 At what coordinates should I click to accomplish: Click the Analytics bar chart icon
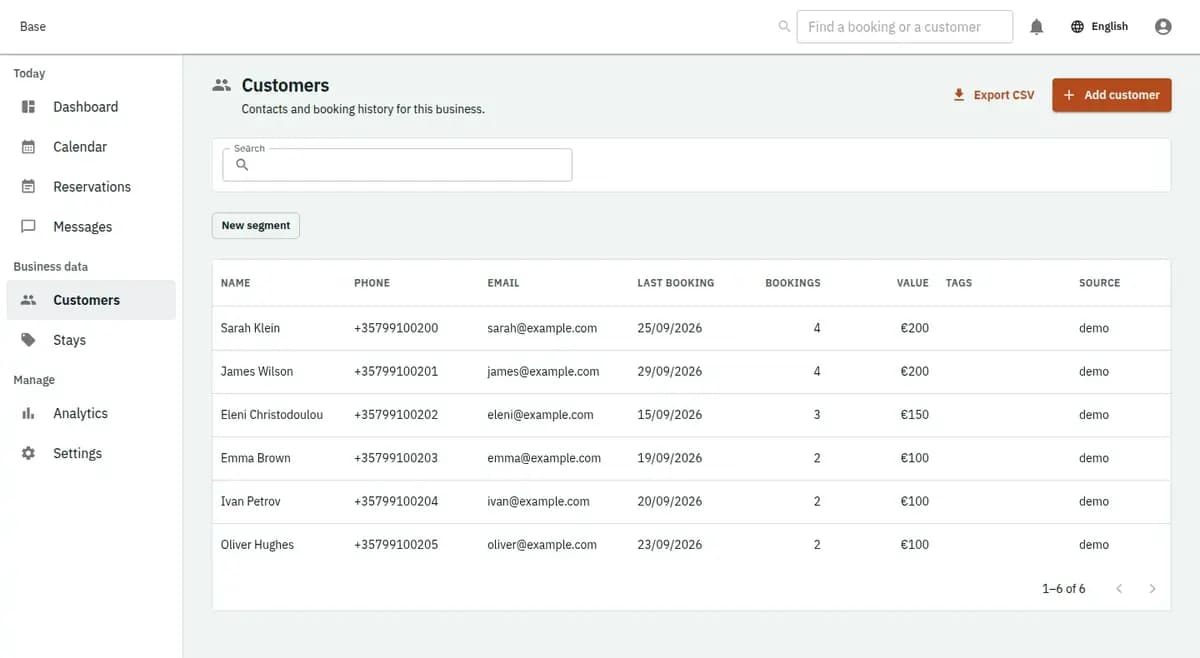click(28, 413)
